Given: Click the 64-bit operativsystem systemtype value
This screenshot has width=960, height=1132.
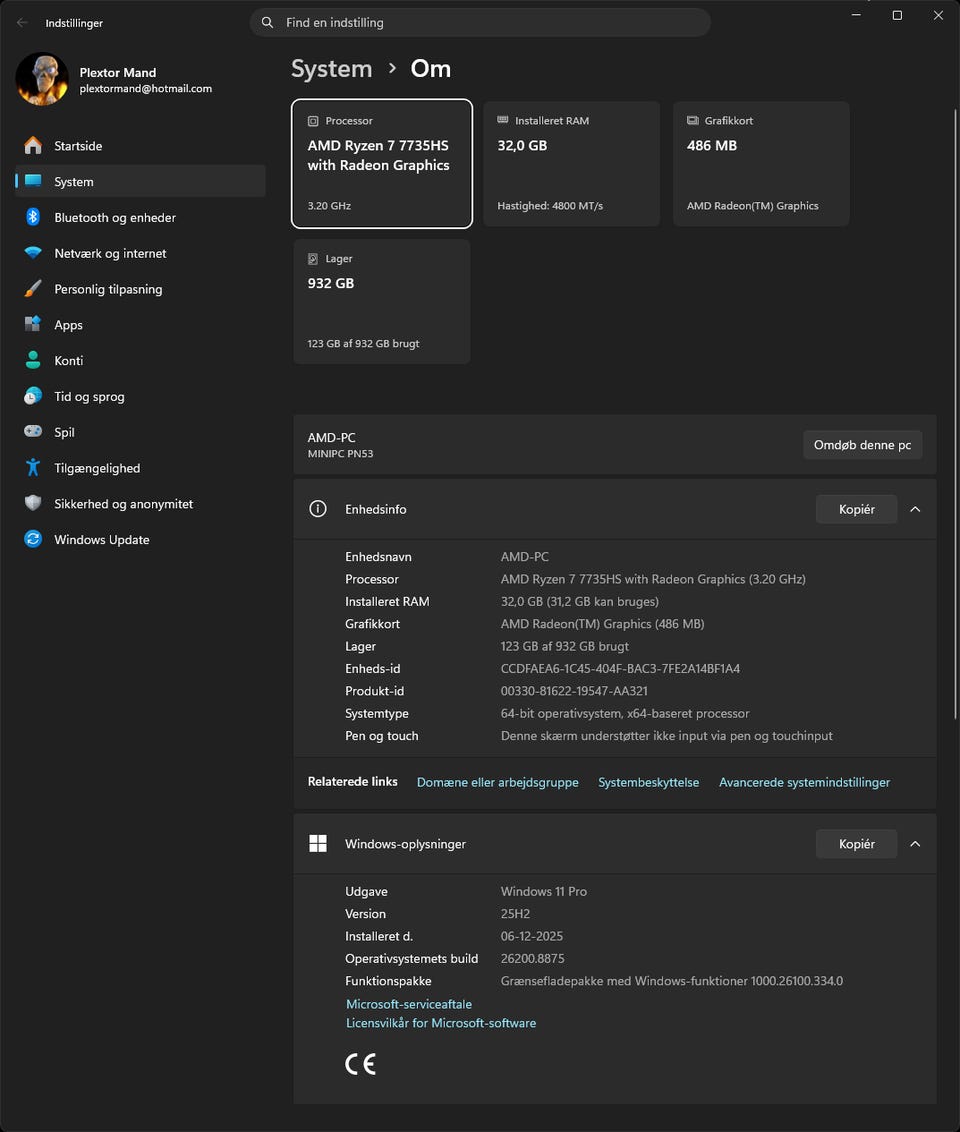Looking at the screenshot, I should [625, 713].
